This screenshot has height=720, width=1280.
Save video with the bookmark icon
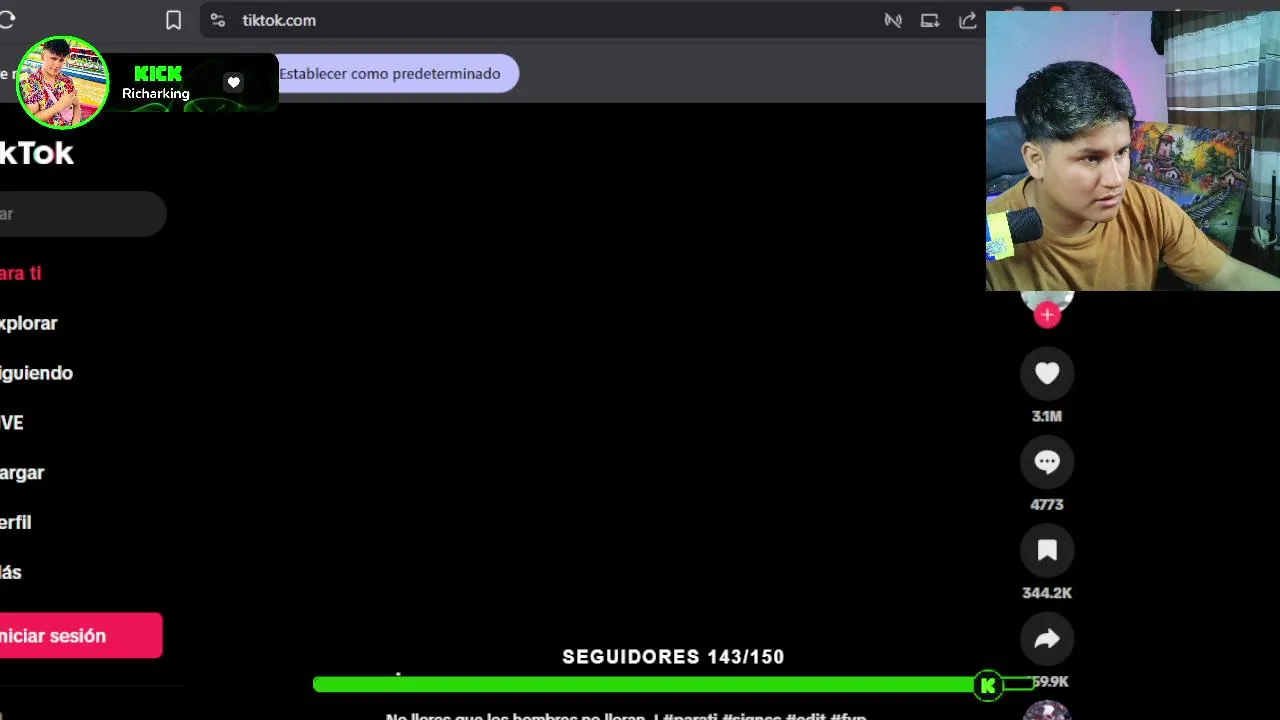[x=1047, y=550]
